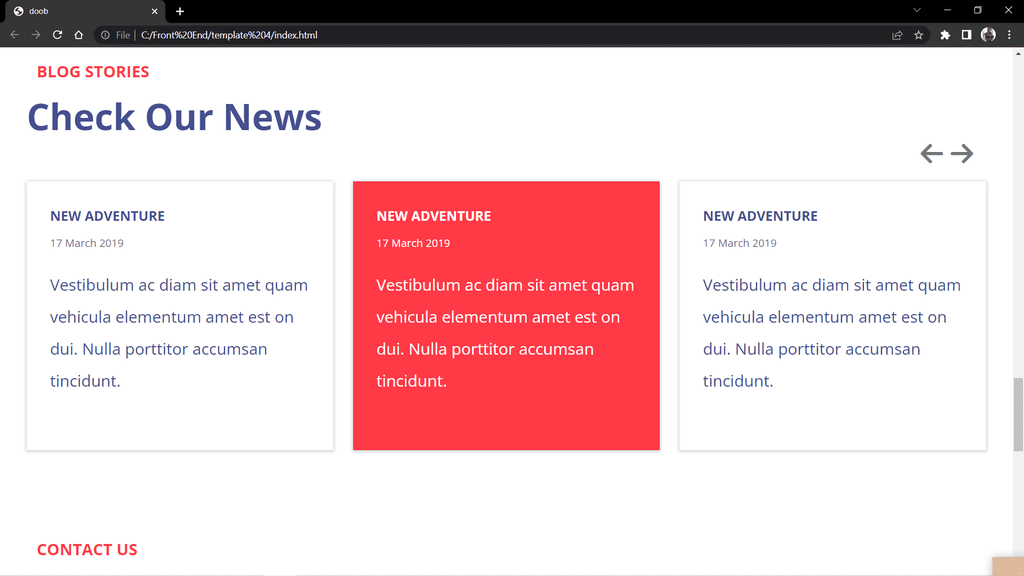The height and width of the screenshot is (576, 1024).
Task: Open a new browser tab
Action: click(180, 11)
